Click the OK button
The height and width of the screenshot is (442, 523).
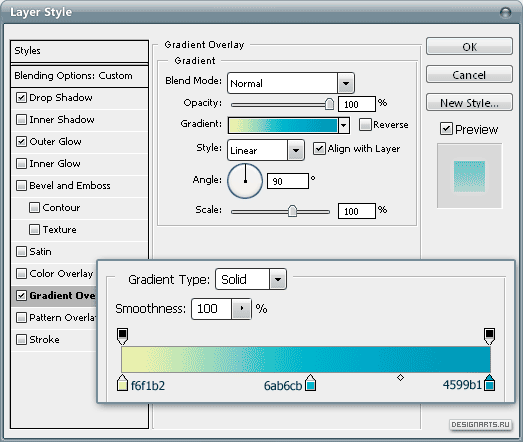(x=469, y=46)
